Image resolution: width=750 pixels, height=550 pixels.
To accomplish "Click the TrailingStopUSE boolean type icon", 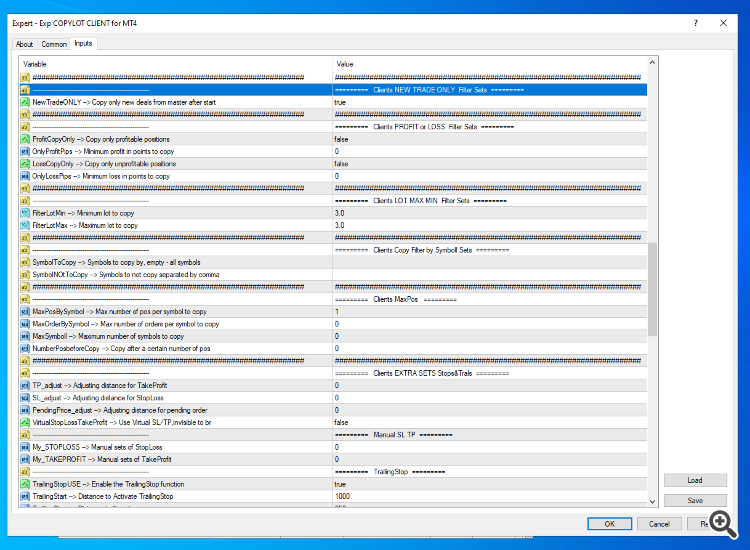I will pyautogui.click(x=25, y=484).
